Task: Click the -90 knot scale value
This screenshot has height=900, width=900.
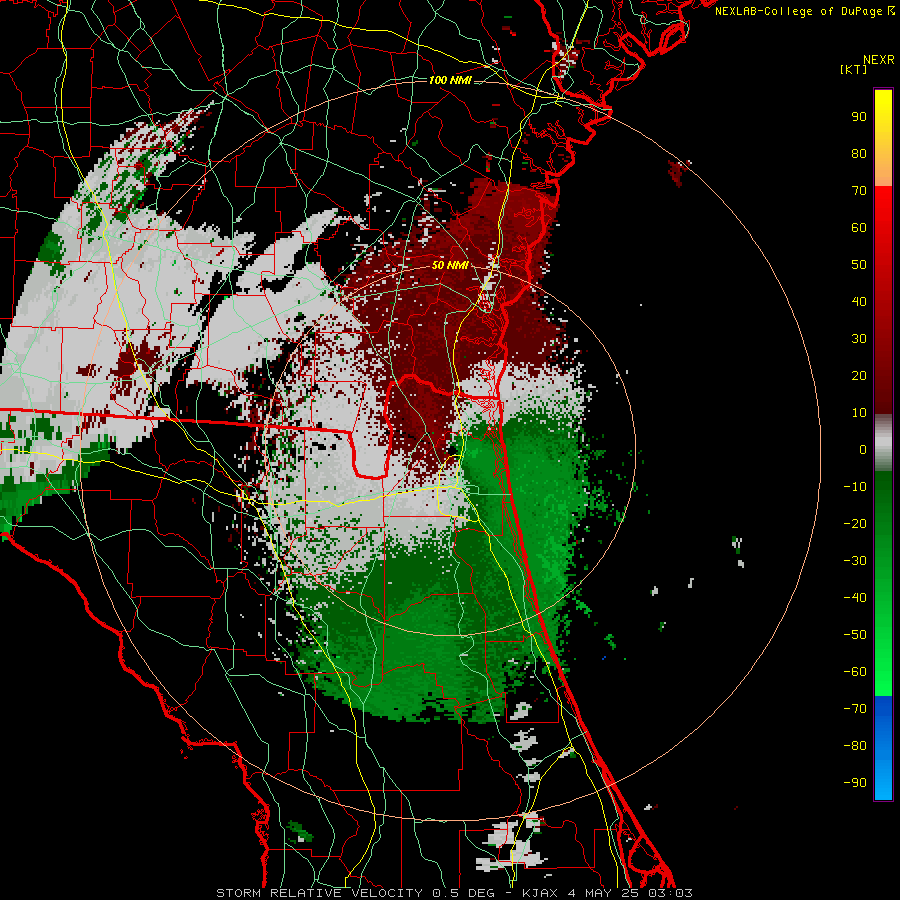Action: [855, 783]
